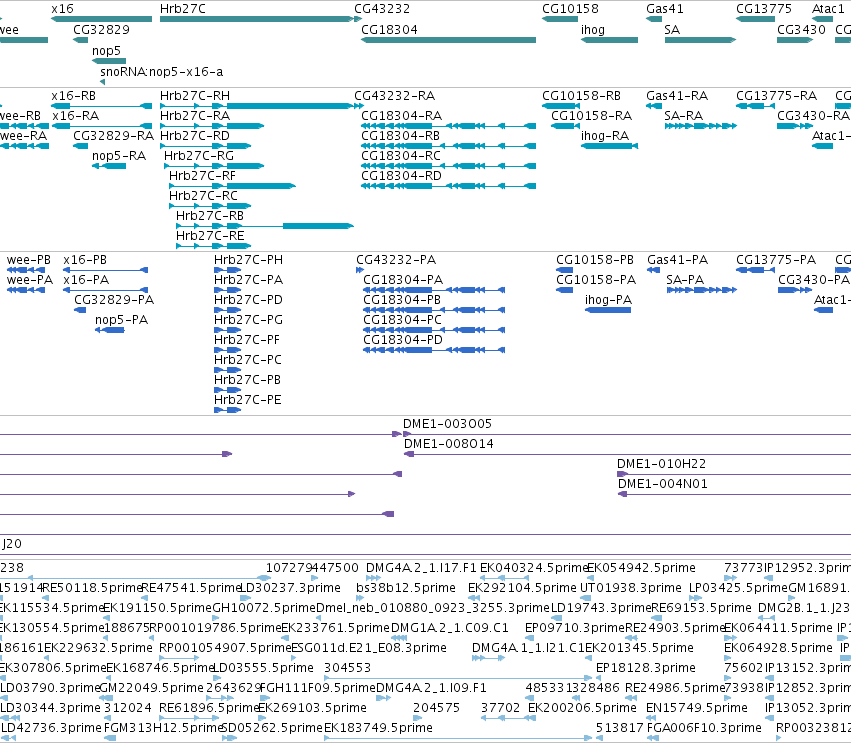Click the DMG4A.2_1.I17.F1 EST label

point(421,568)
